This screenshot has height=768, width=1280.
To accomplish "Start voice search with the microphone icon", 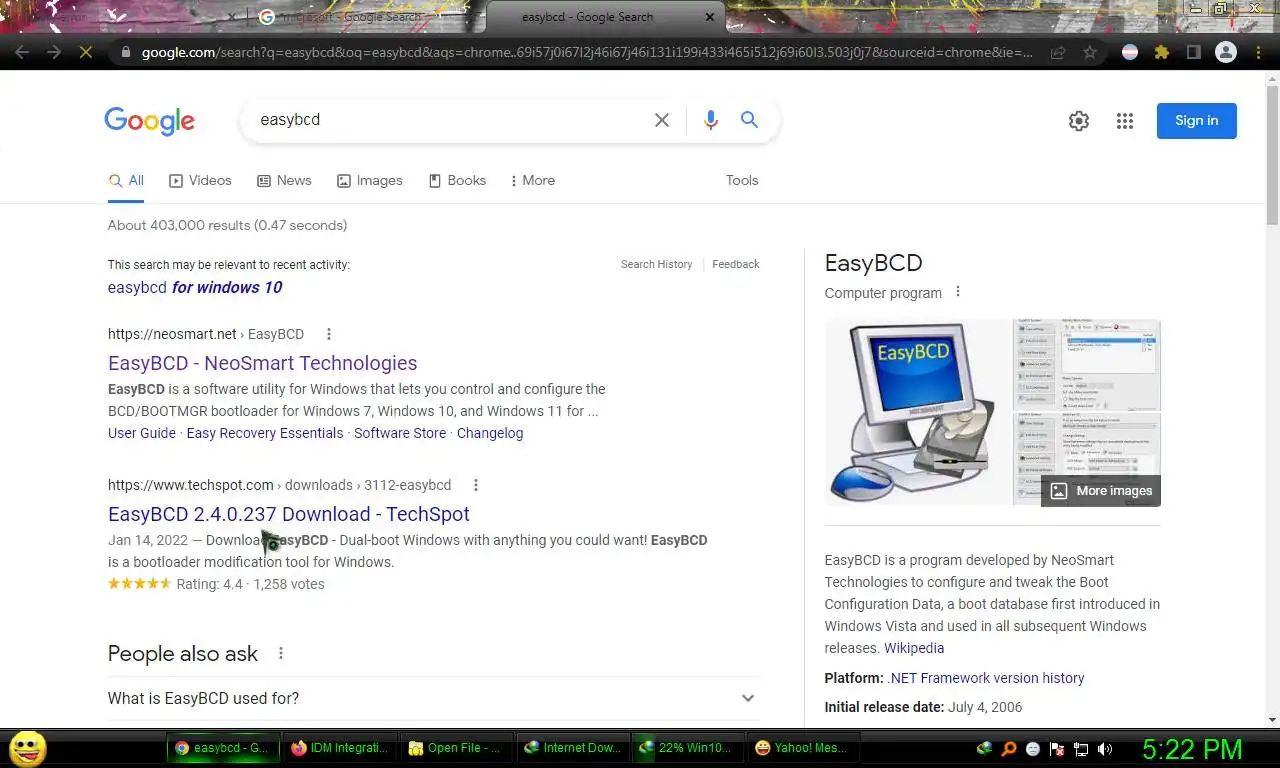I will [710, 120].
